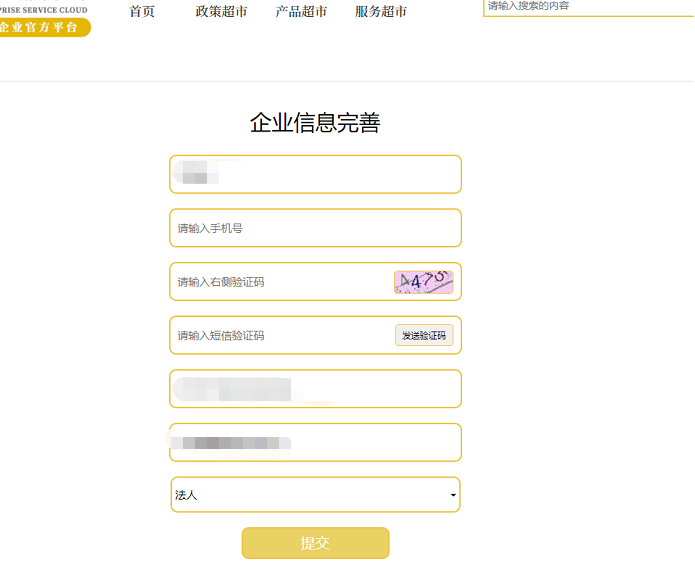The image size is (695, 568).
Task: Click the 企业信息完善 form heading
Action: [x=315, y=123]
